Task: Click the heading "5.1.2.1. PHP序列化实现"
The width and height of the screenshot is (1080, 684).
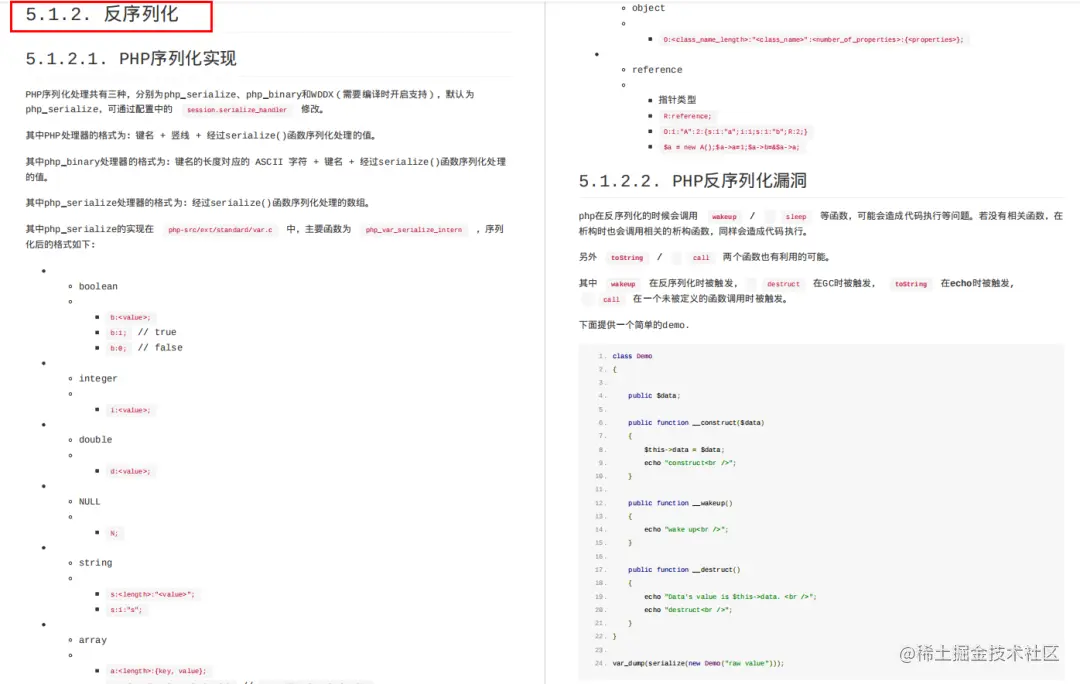Action: [131, 59]
